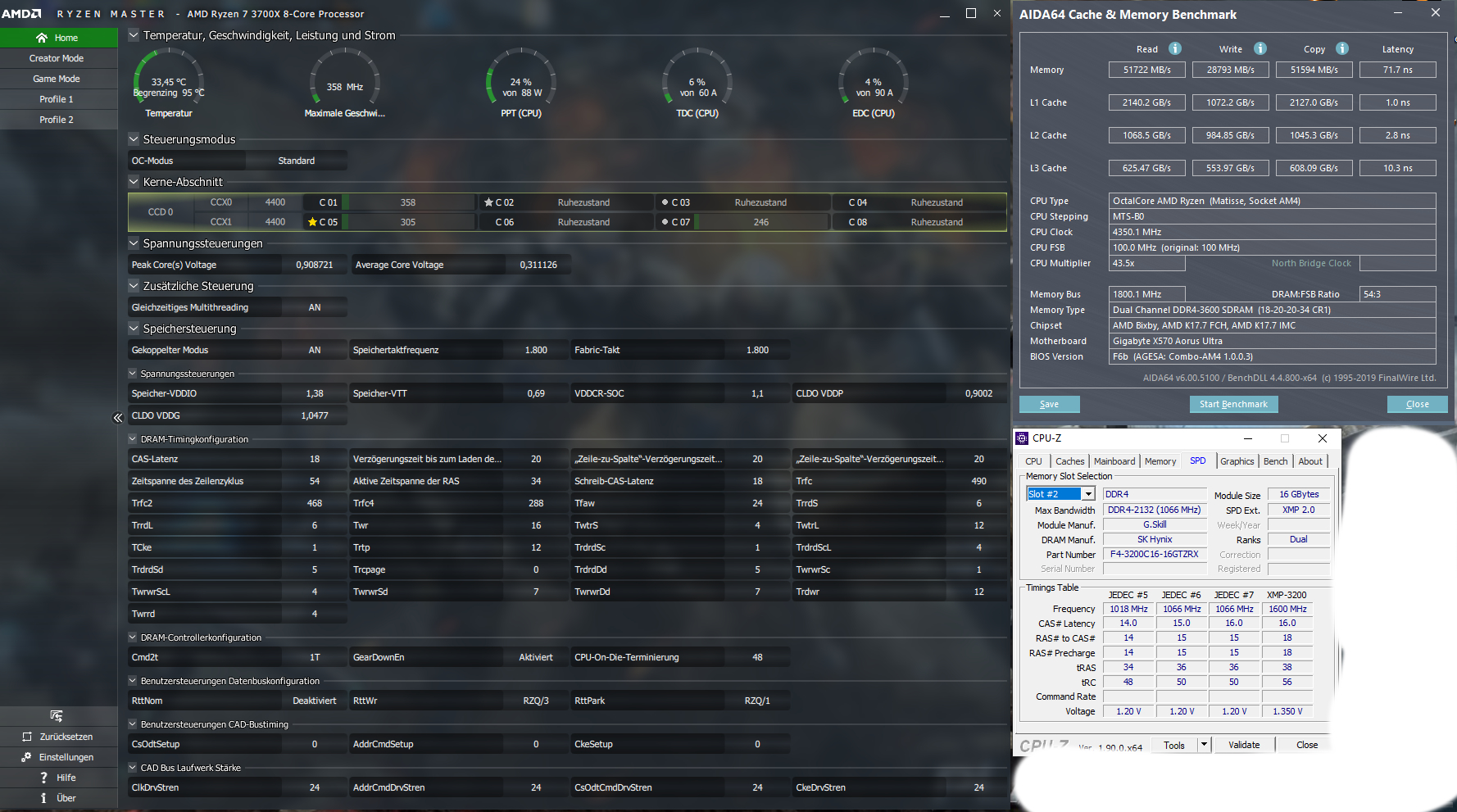Collapse the Kerne-Abschnitt section
The height and width of the screenshot is (812, 1457).
point(134,182)
